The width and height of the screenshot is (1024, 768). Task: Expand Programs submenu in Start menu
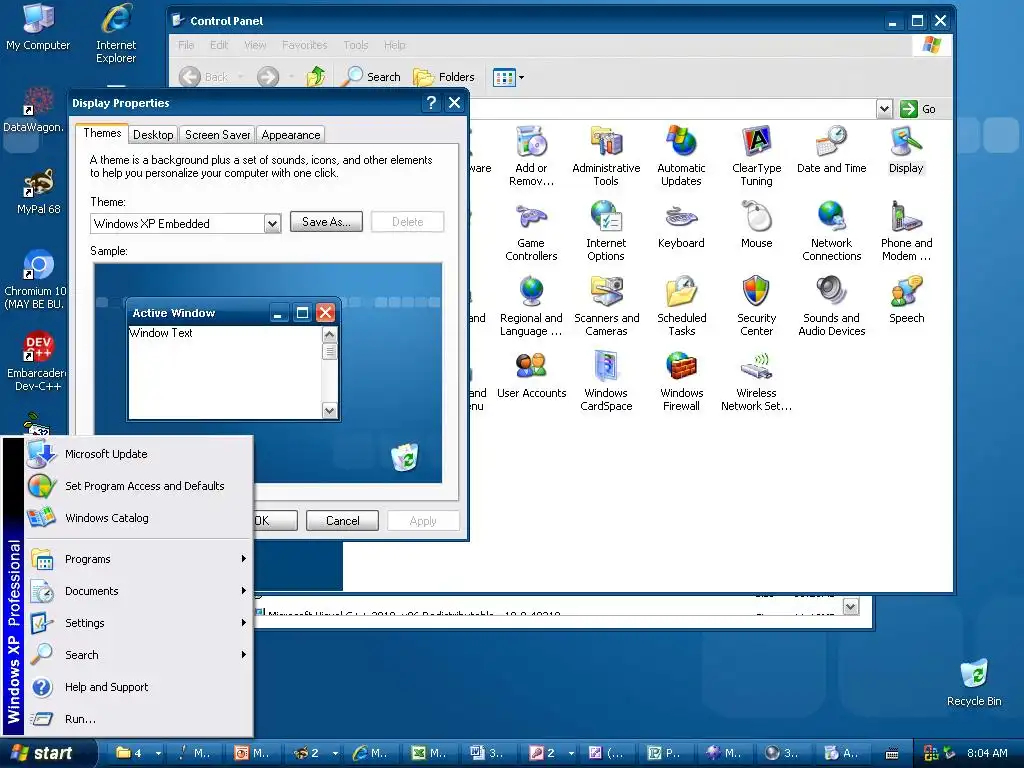coord(138,559)
